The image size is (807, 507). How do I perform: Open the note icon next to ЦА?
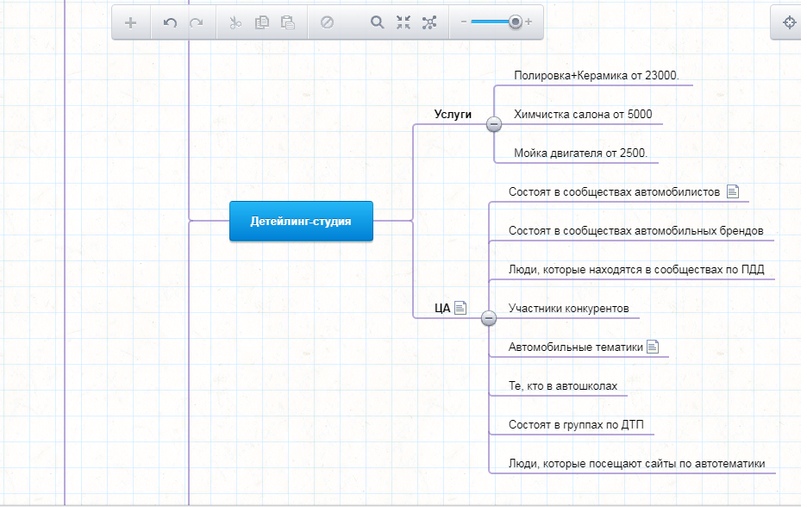(461, 308)
